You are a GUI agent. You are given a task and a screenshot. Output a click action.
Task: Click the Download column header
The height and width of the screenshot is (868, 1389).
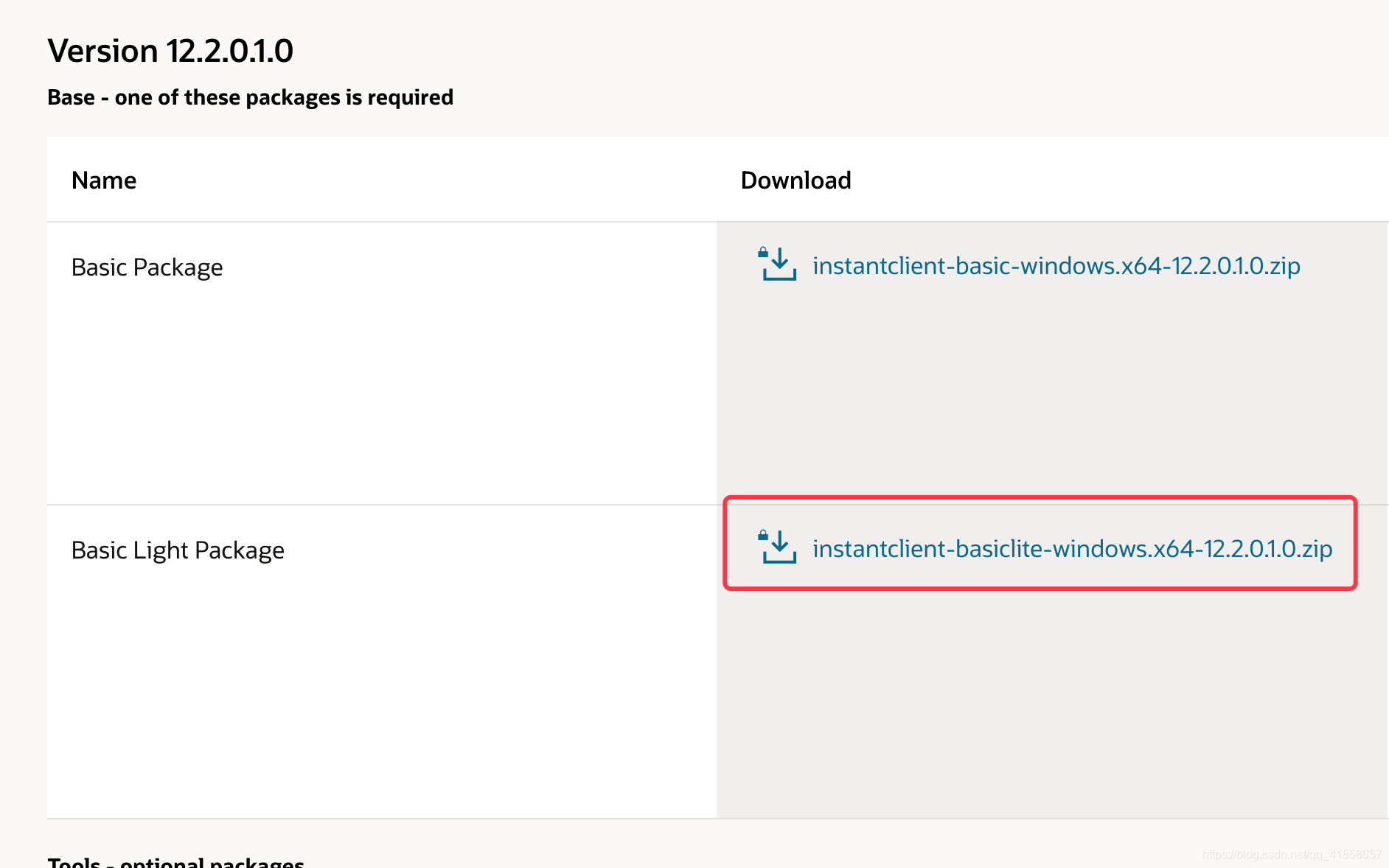[796, 181]
